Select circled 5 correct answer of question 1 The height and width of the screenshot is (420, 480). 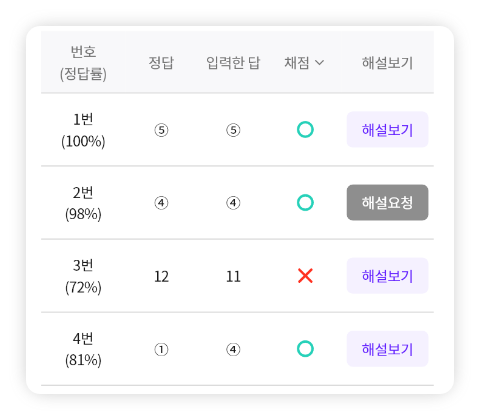161,130
